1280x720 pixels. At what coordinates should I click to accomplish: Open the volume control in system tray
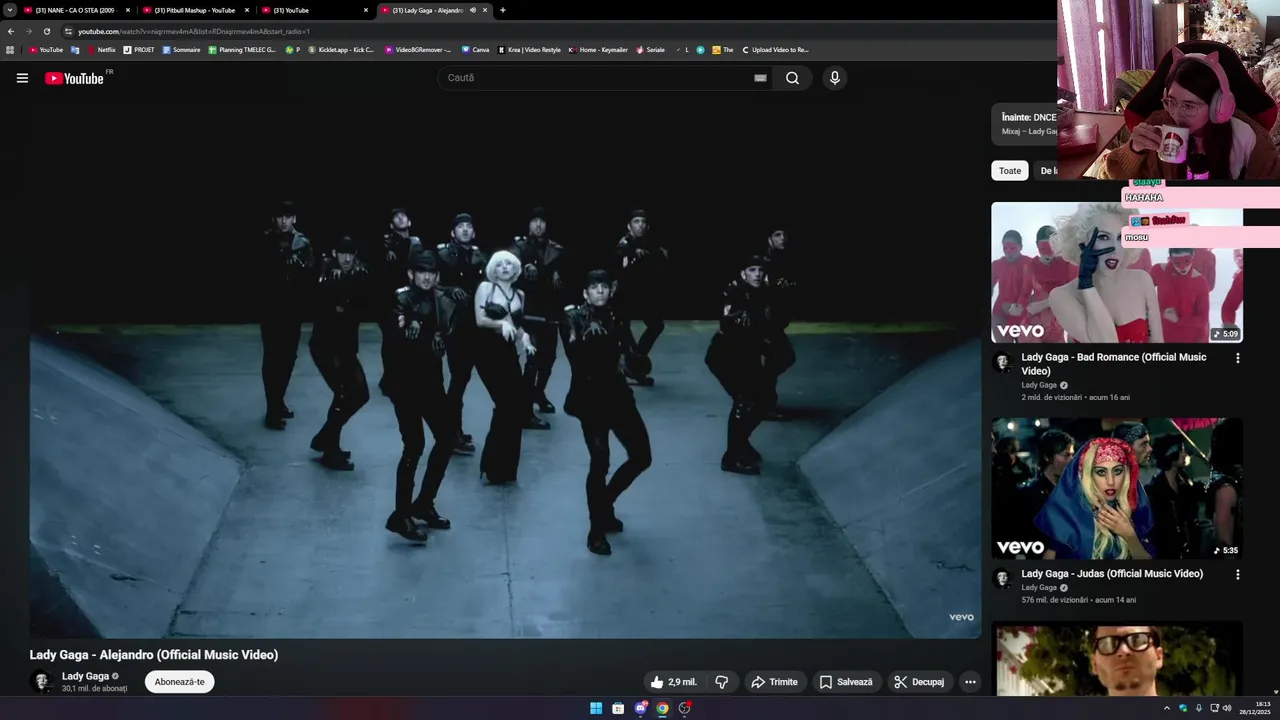tap(1228, 708)
